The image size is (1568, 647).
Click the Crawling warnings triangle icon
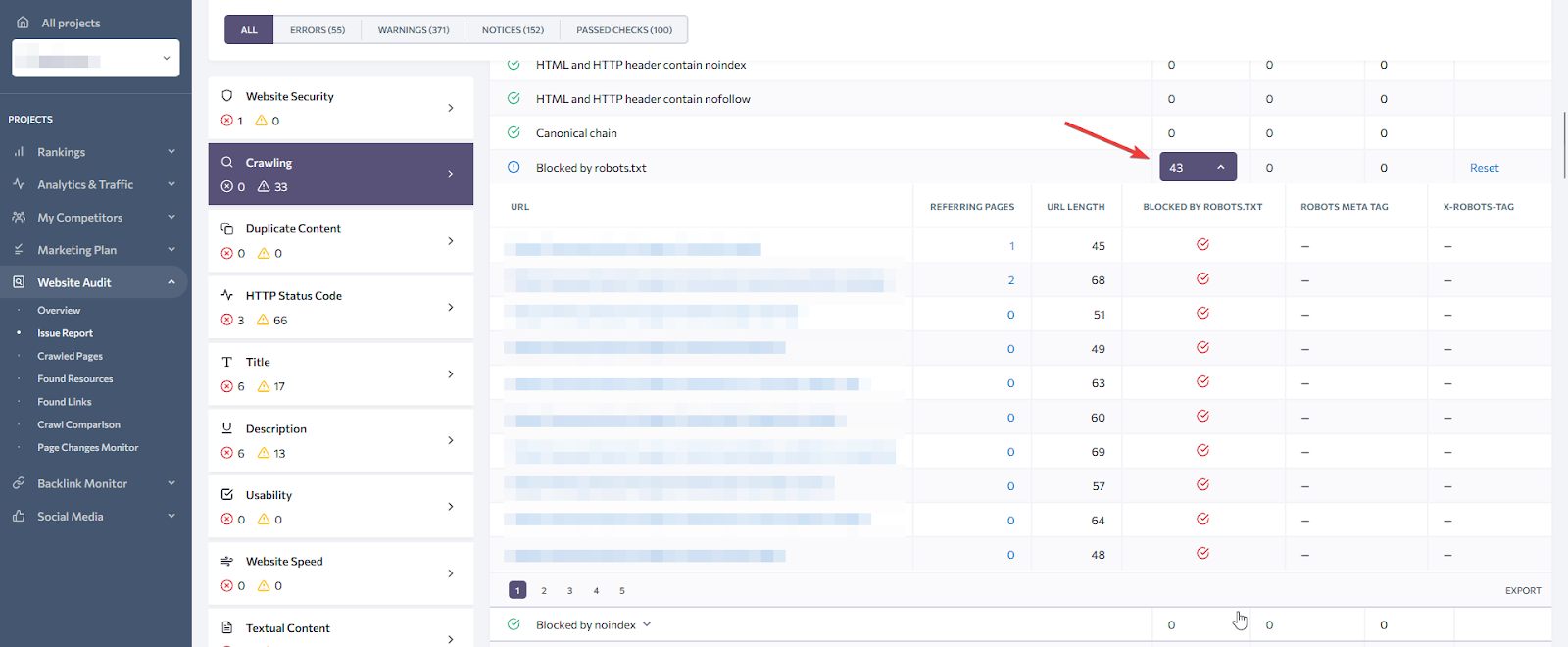(264, 186)
